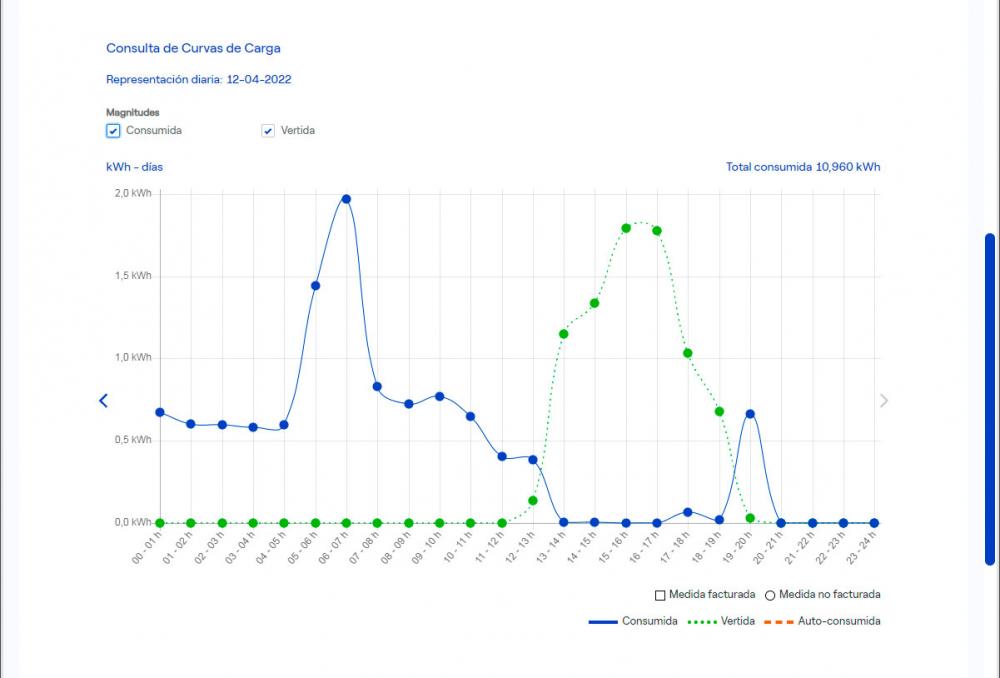Click the 'Magnitudes' label
Screen dimensions: 1000x678
click(x=133, y=113)
